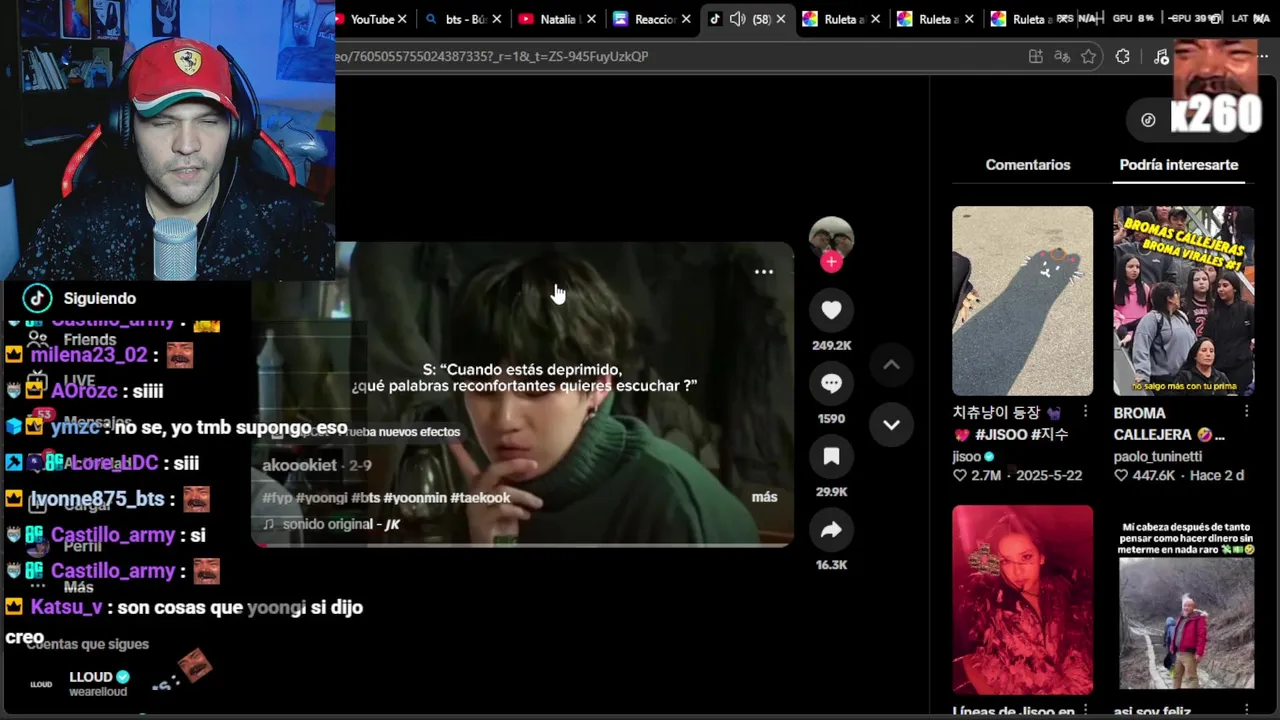Click chat username Ivonne875_bts
The image size is (1280, 720).
[x=97, y=499]
